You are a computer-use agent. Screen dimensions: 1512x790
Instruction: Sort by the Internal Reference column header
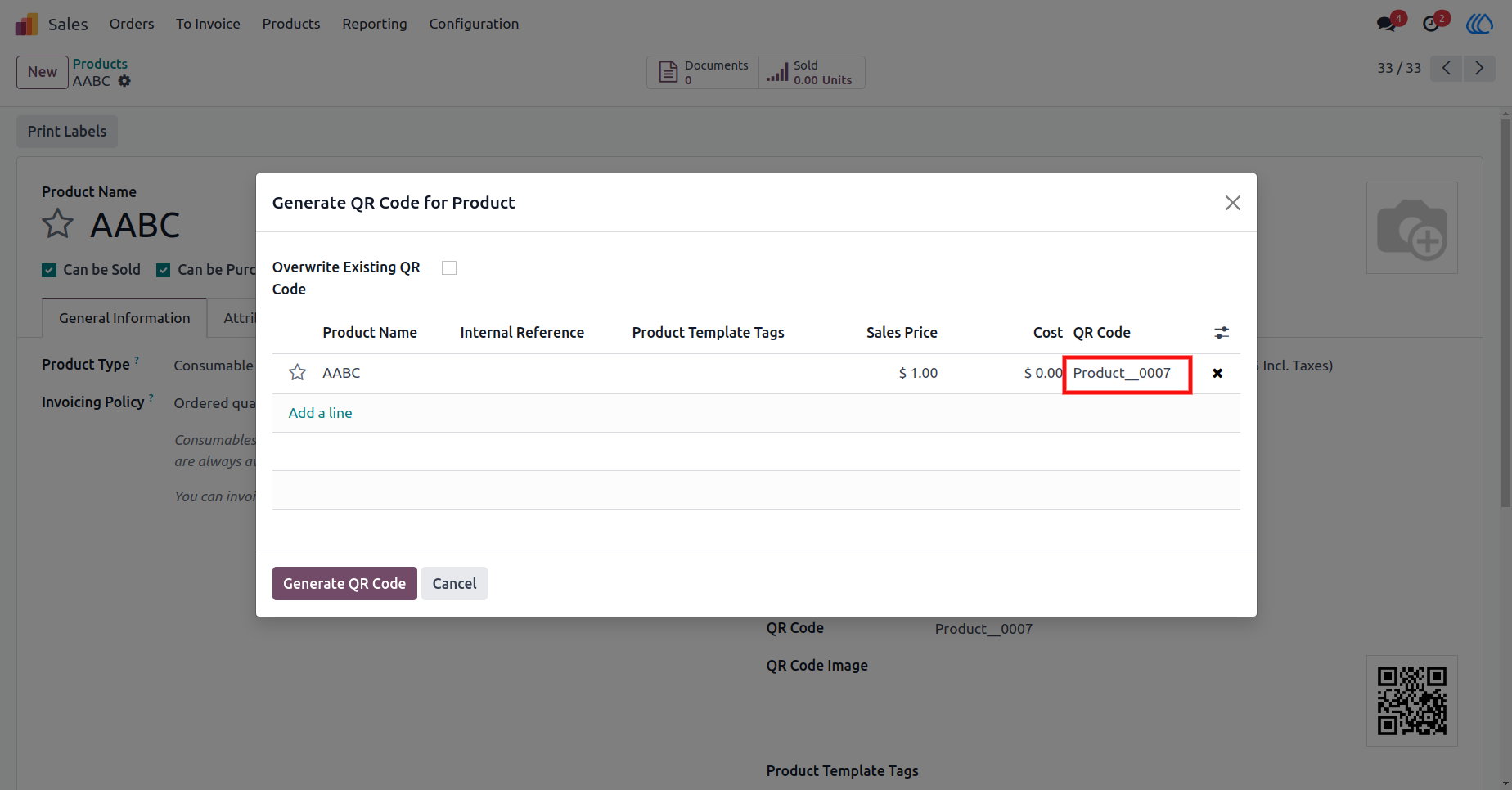[522, 333]
